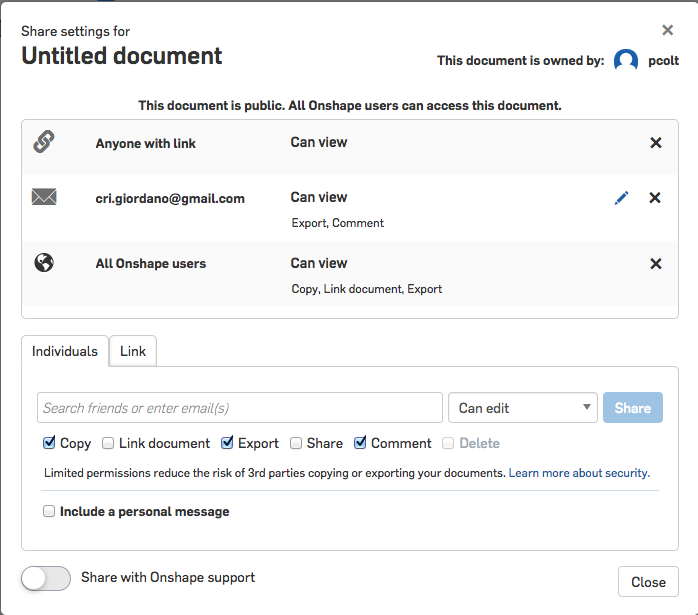
Task: Enable the Share permission checkbox
Action: [296, 443]
